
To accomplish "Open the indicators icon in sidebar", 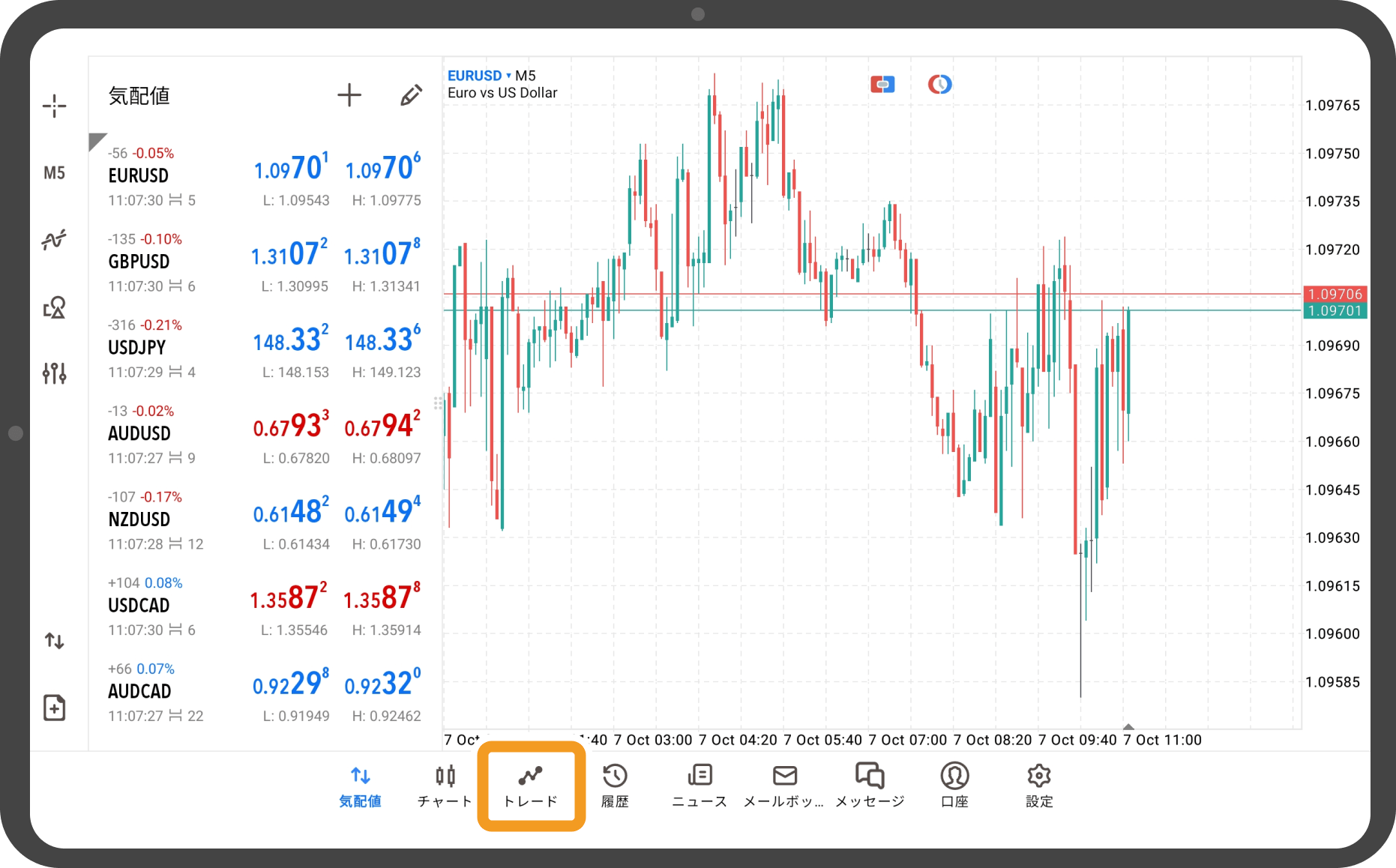I will coord(54,240).
